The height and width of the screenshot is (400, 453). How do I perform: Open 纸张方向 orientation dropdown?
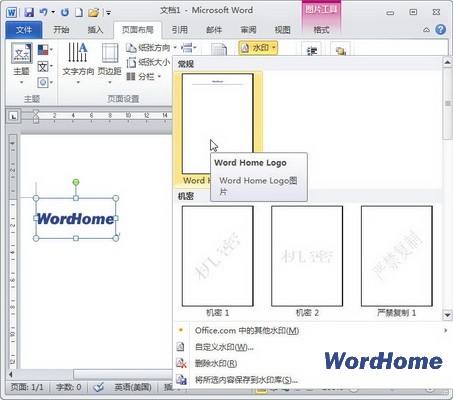tap(152, 48)
